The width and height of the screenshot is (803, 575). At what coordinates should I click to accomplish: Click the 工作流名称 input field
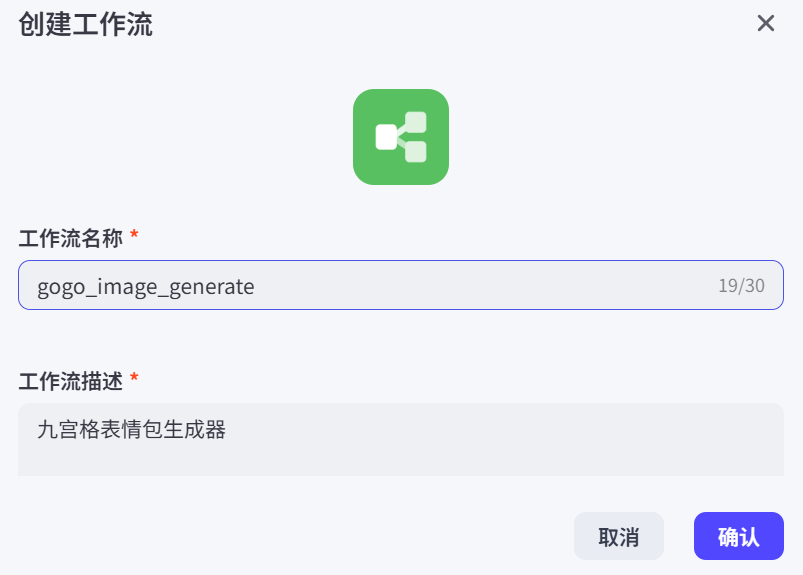(400, 286)
